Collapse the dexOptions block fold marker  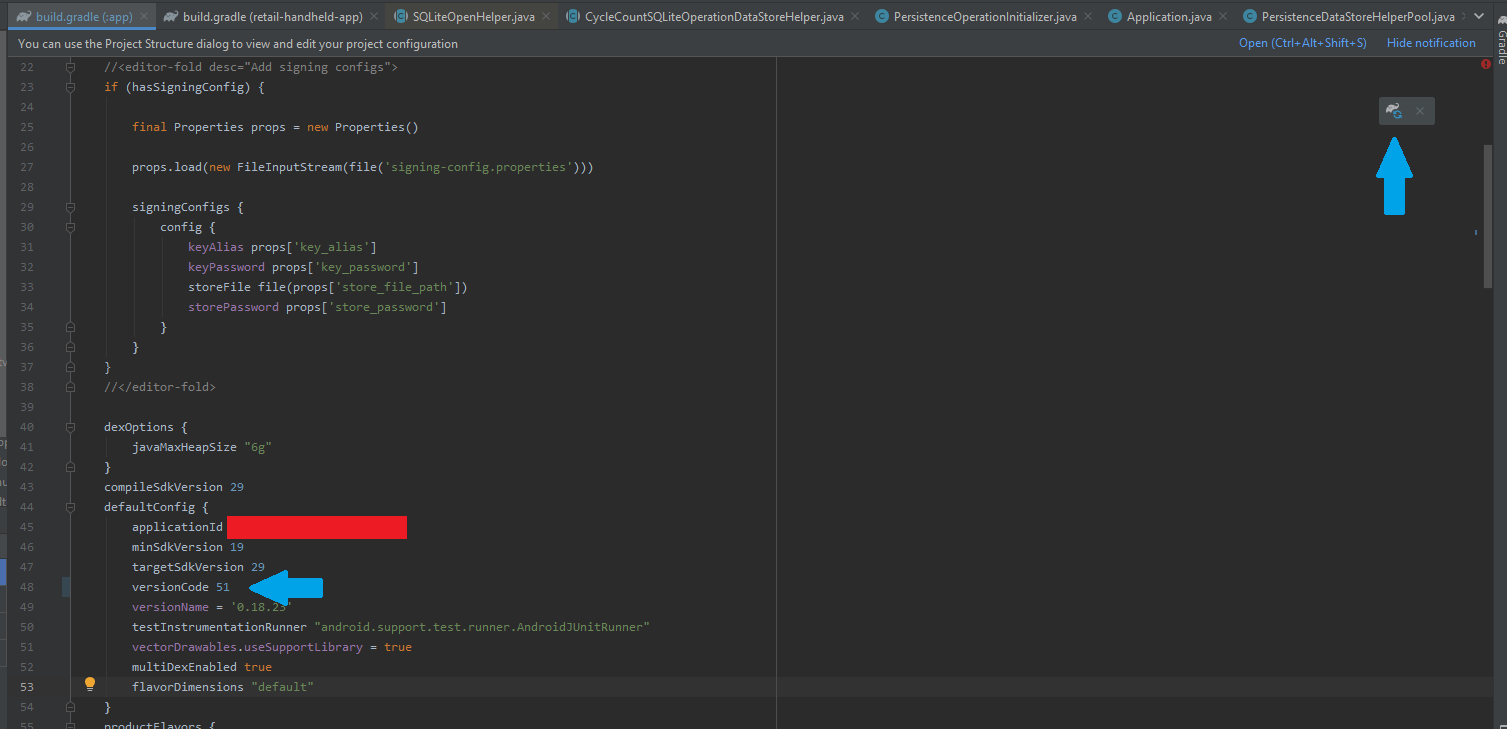(70, 427)
